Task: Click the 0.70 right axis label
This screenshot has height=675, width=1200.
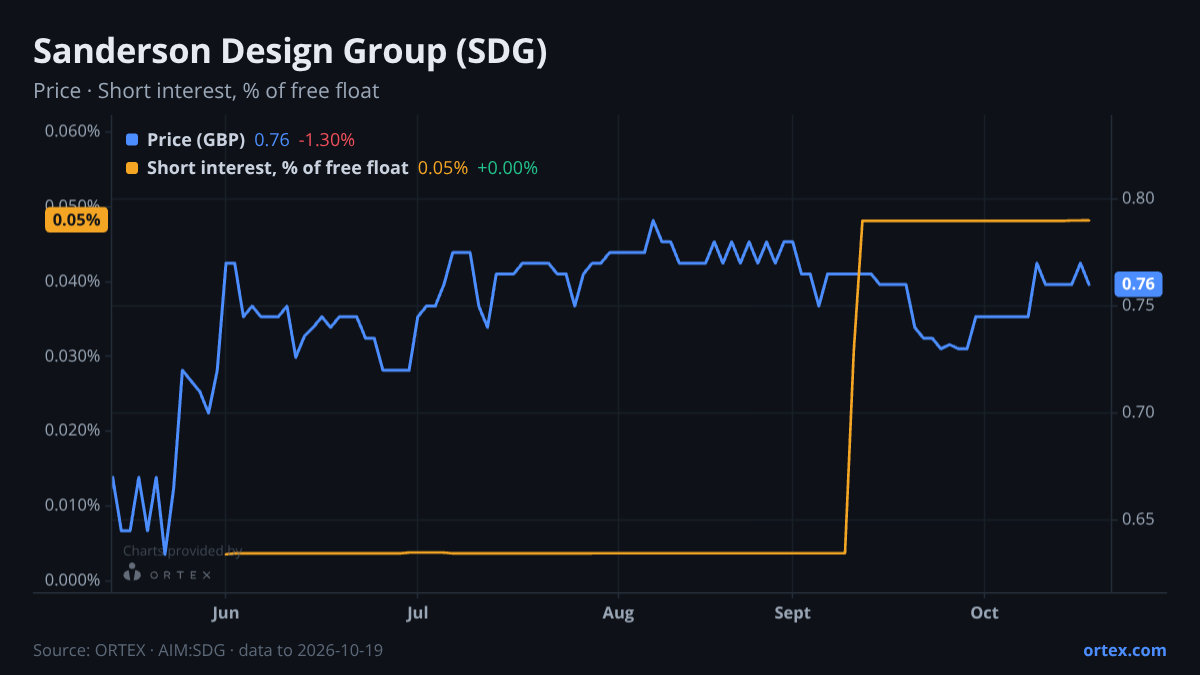Action: [x=1138, y=412]
